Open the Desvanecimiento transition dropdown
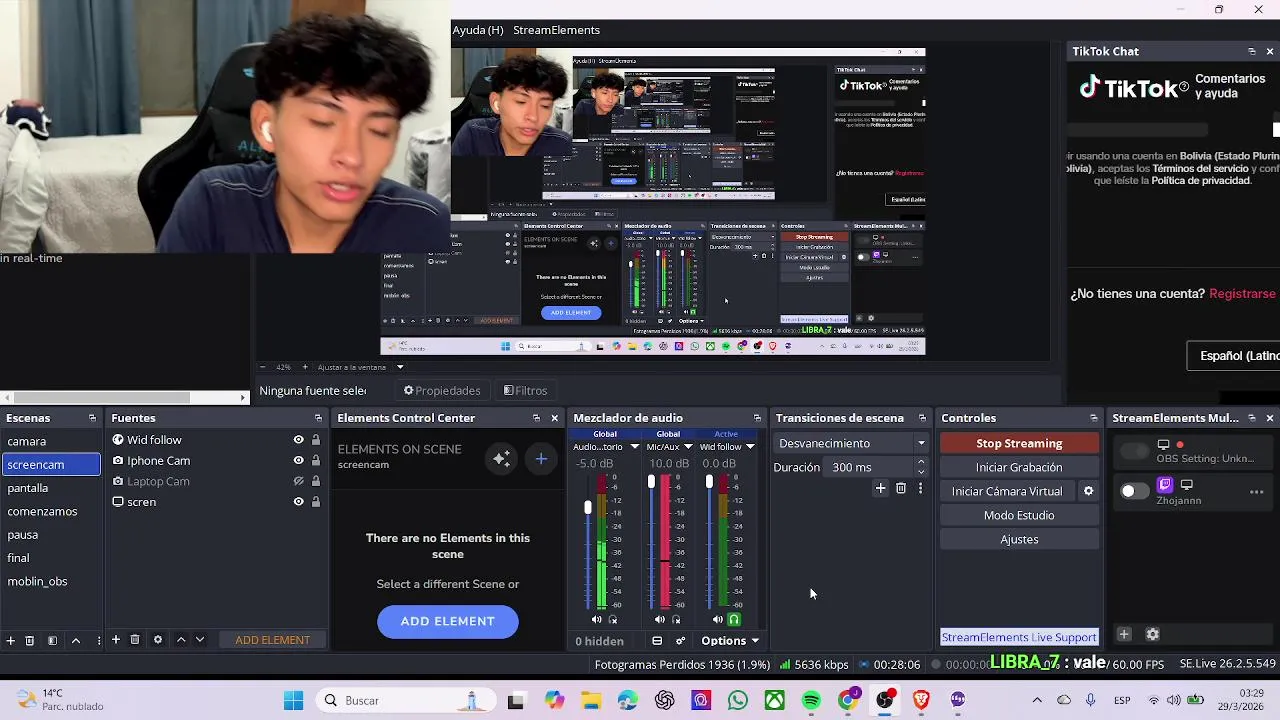 pyautogui.click(x=851, y=443)
